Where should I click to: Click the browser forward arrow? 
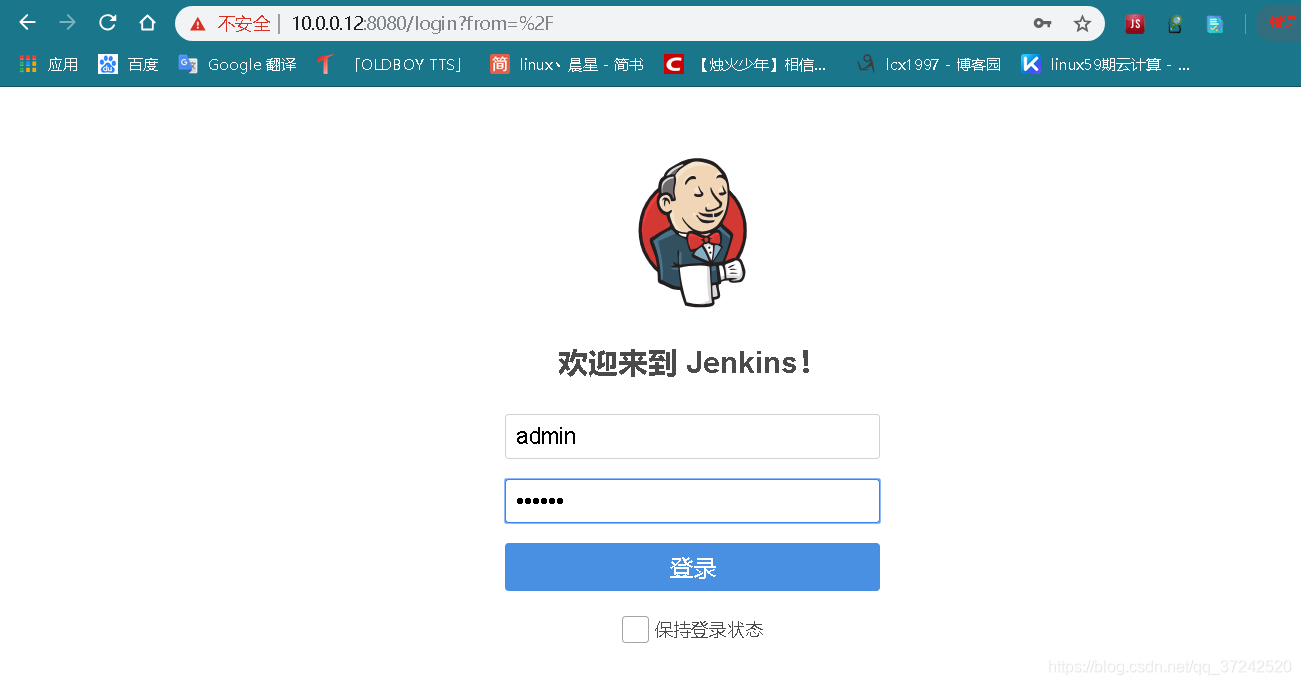pos(67,23)
